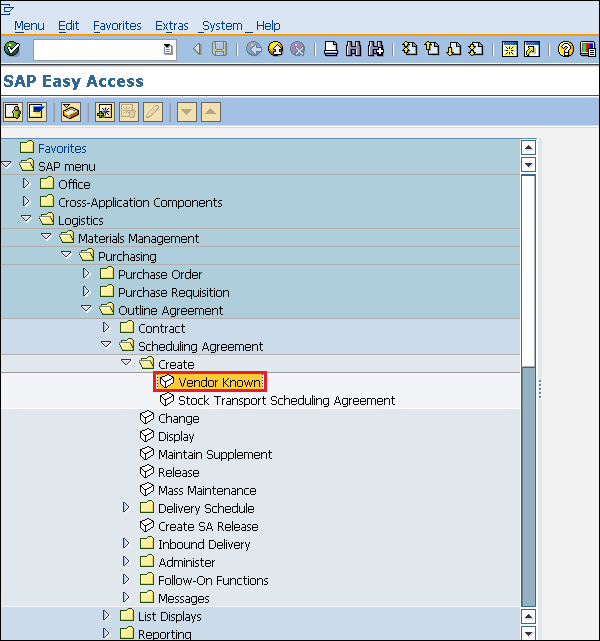
Task: Click the Generate Shortcut icon
Action: click(532, 49)
